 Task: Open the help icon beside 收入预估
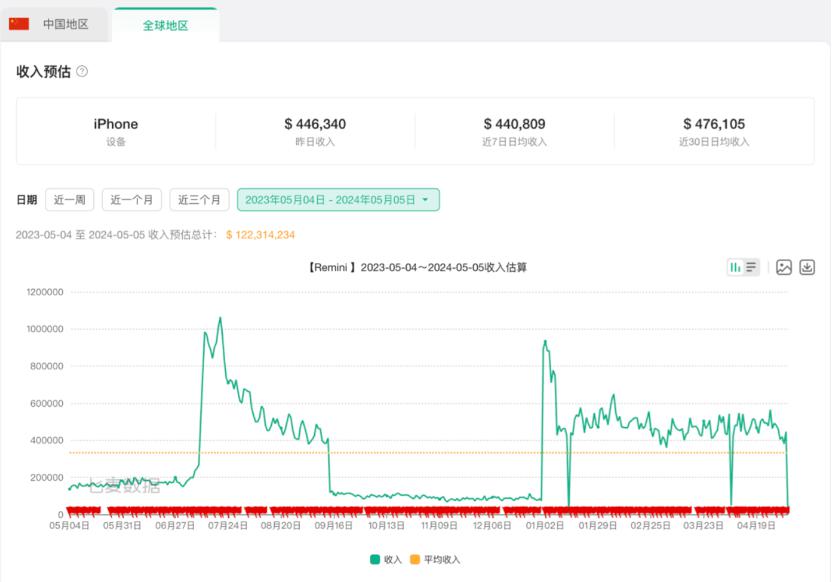click(82, 71)
